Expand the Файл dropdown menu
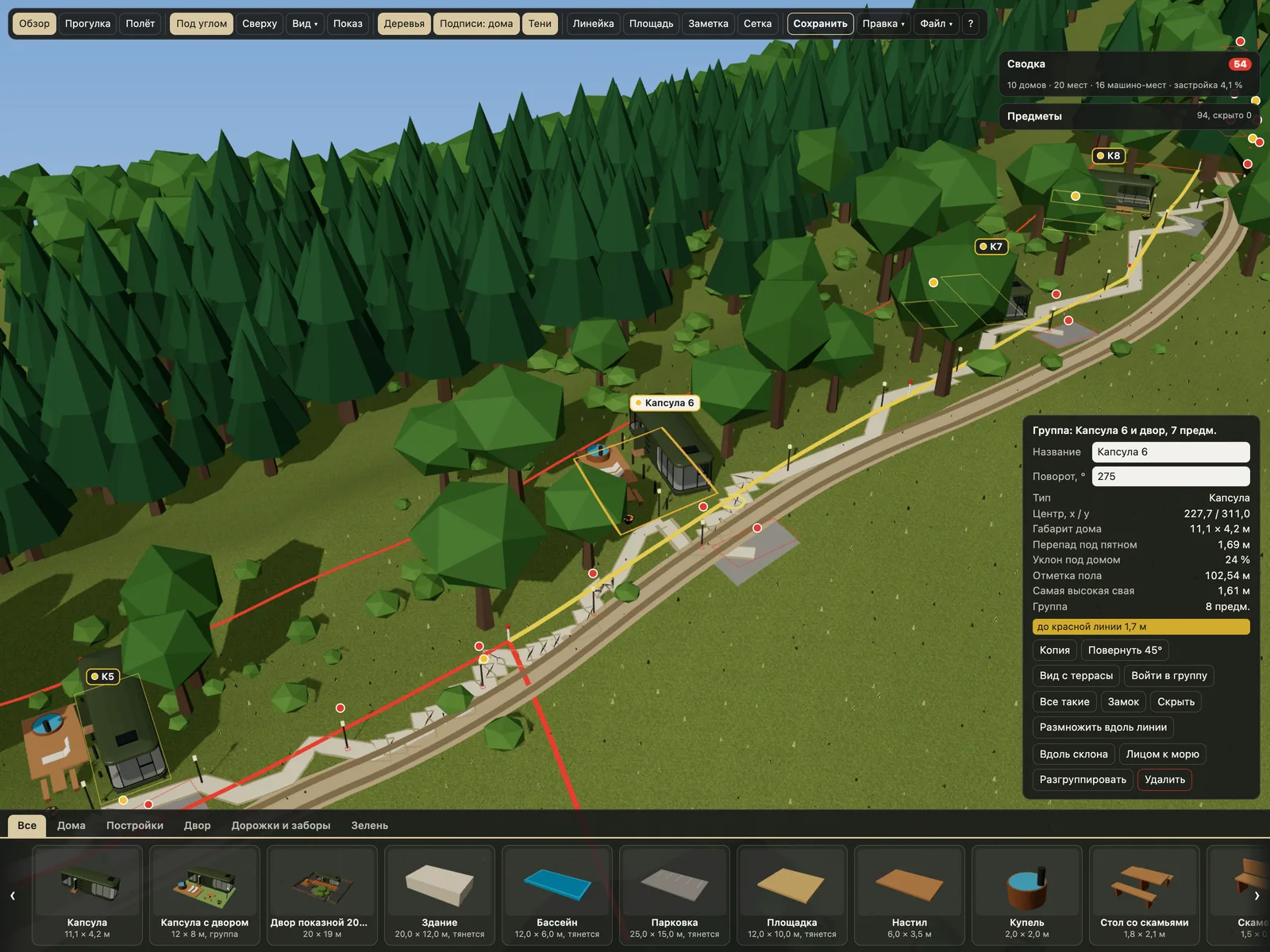This screenshot has height=952, width=1270. point(937,24)
